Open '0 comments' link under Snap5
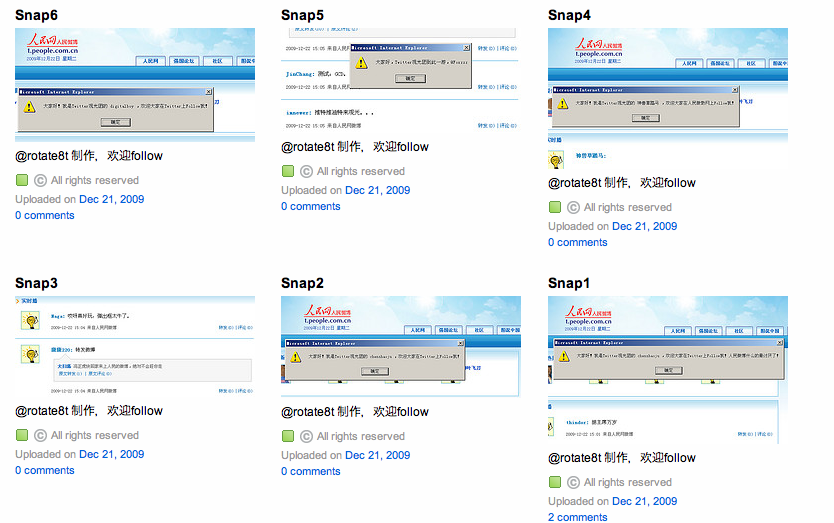The height and width of the screenshot is (523, 834). pyautogui.click(x=310, y=206)
